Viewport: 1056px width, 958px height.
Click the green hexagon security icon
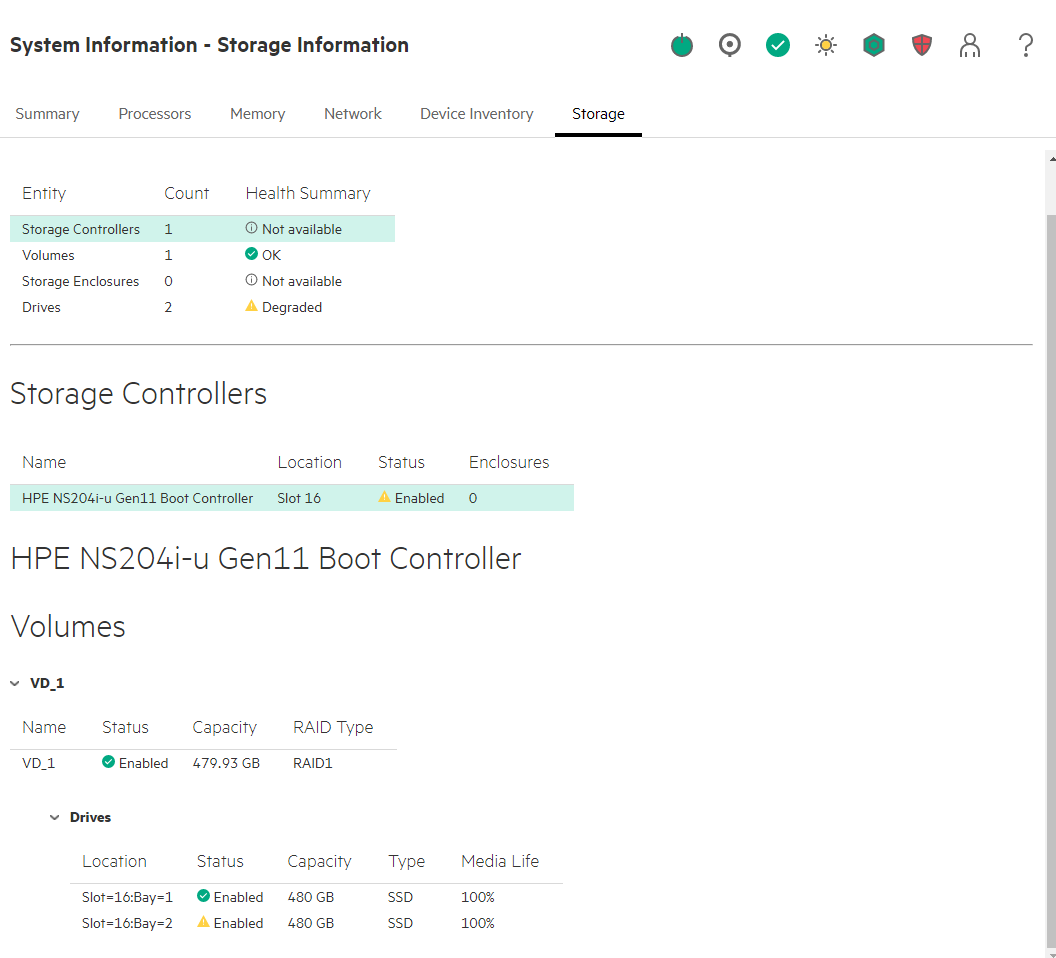pos(874,45)
